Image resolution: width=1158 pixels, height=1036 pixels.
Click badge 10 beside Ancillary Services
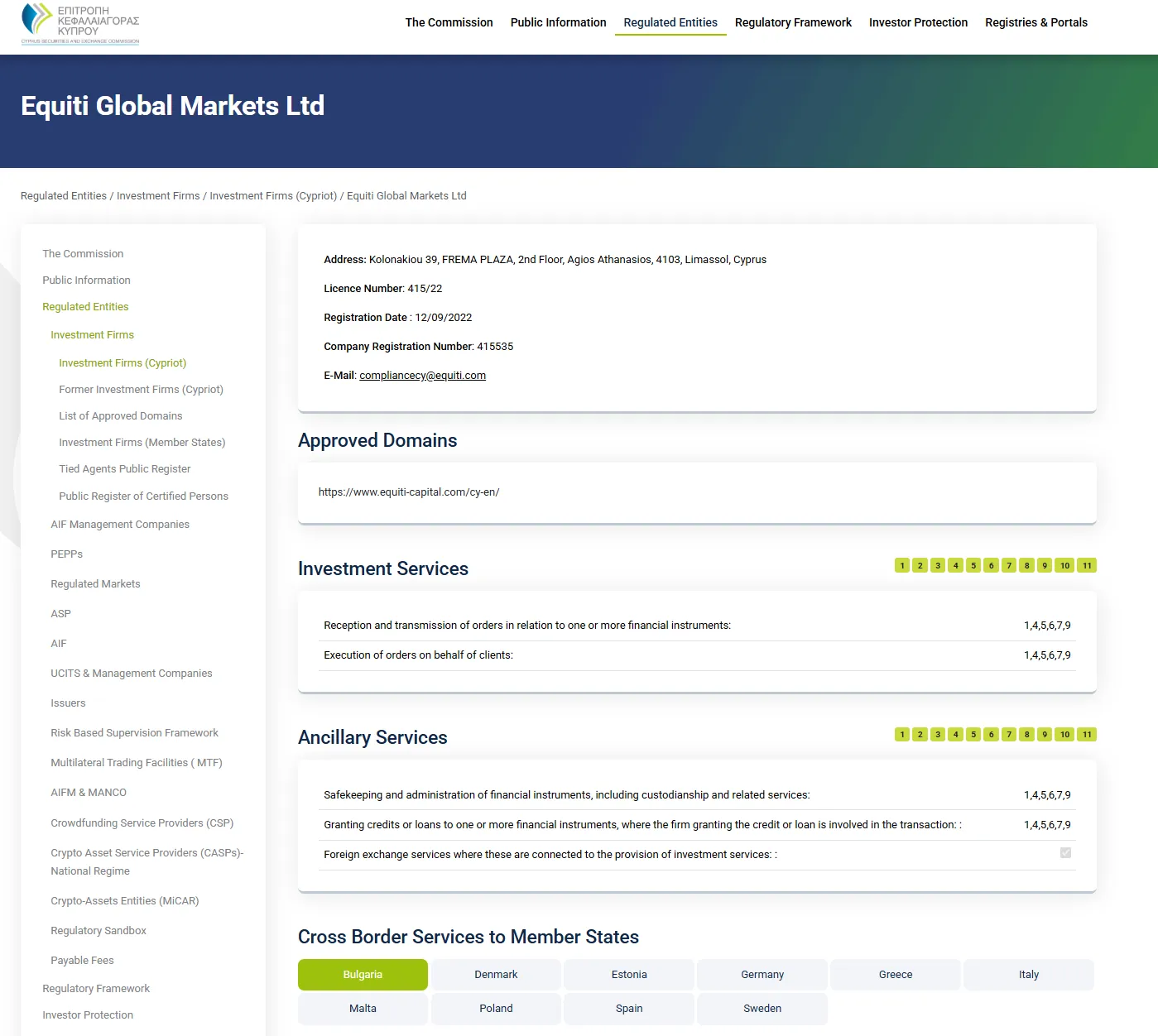[x=1064, y=734]
